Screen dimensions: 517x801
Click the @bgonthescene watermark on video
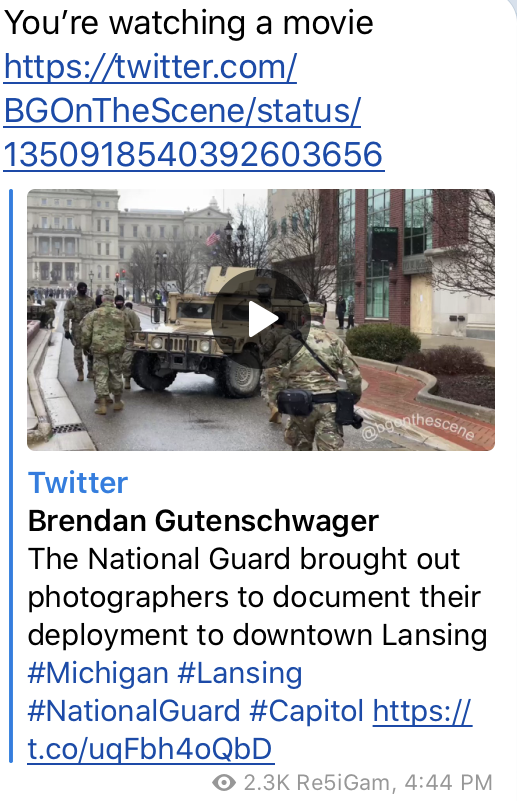tap(418, 427)
